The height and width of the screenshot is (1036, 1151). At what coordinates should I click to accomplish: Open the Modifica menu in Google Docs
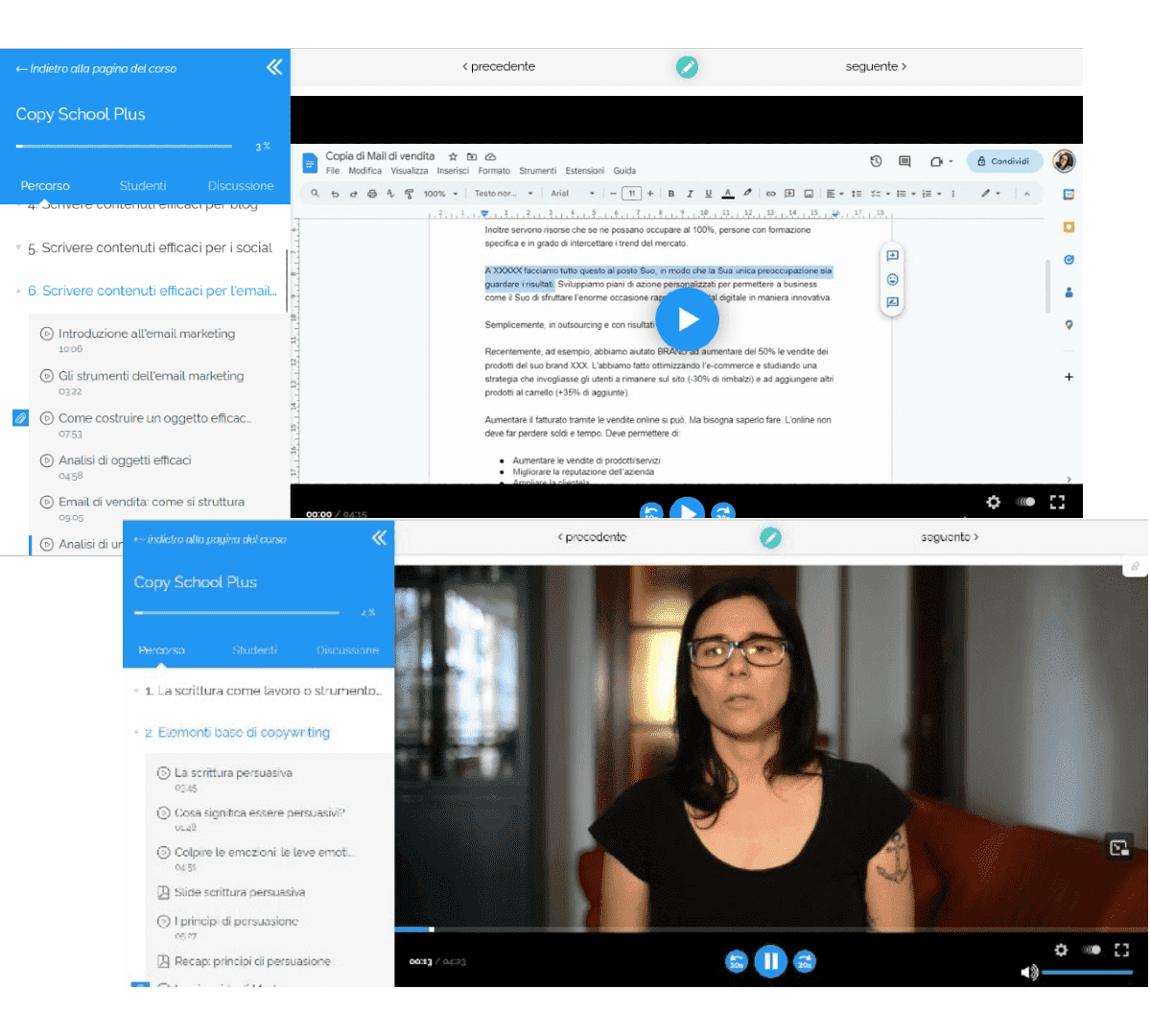point(364,171)
